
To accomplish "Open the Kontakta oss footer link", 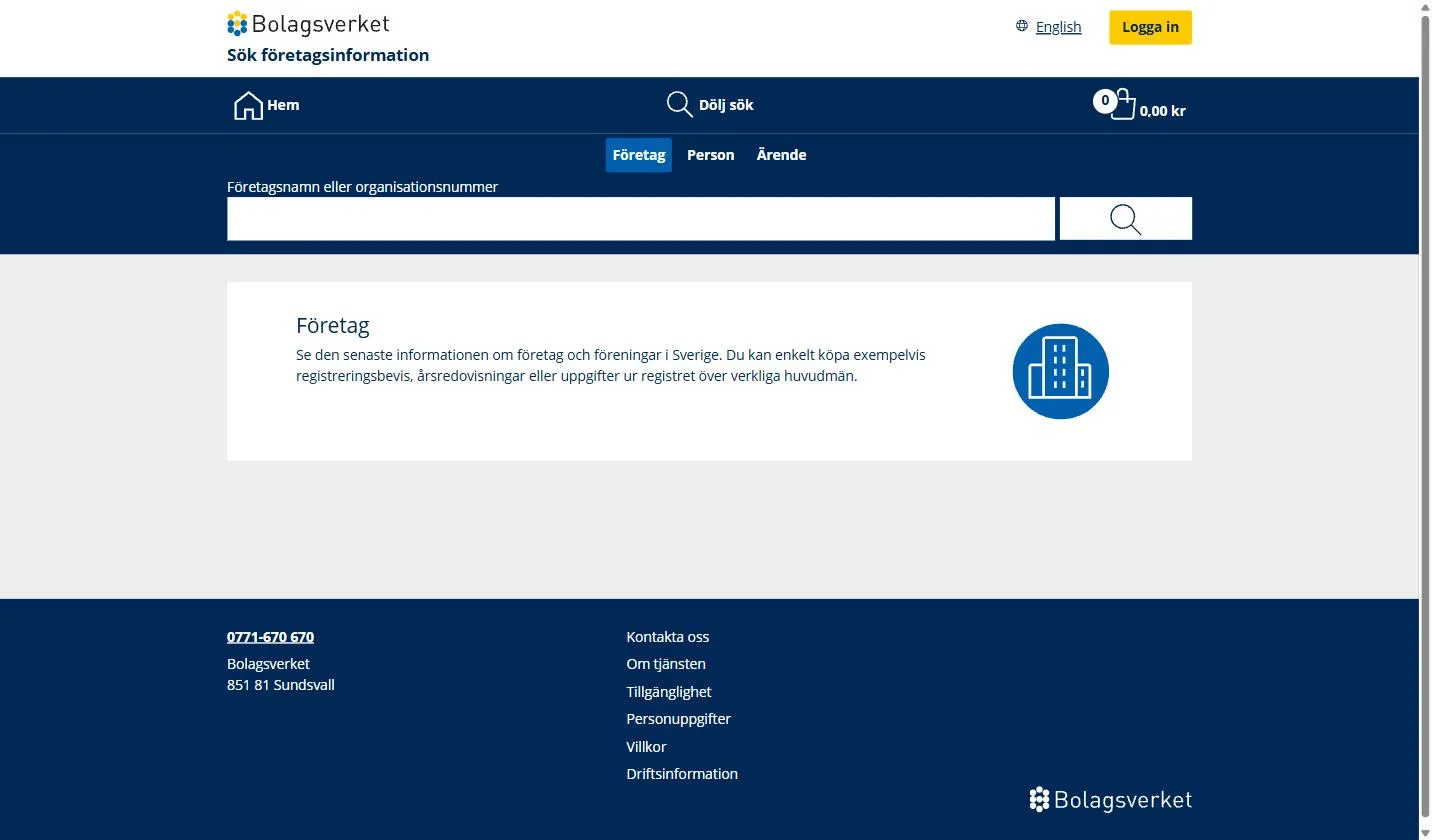I will [668, 637].
